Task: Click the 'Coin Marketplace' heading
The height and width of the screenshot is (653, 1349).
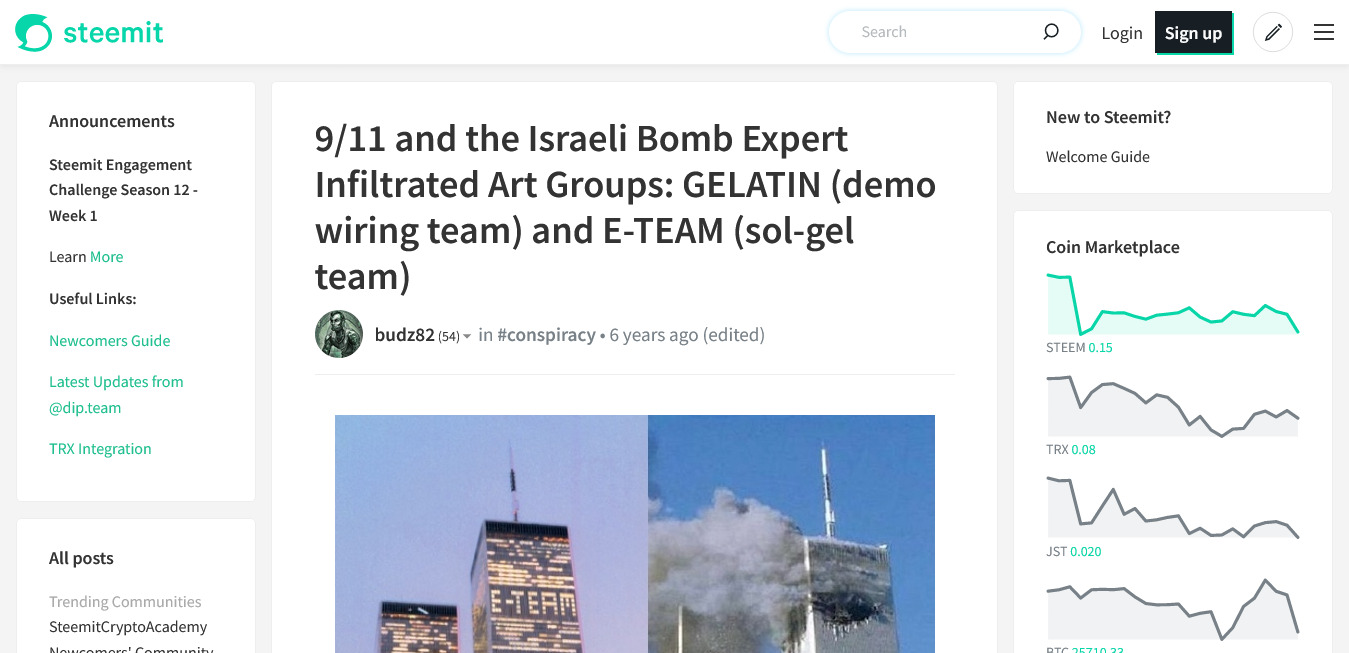Action: (x=1113, y=247)
